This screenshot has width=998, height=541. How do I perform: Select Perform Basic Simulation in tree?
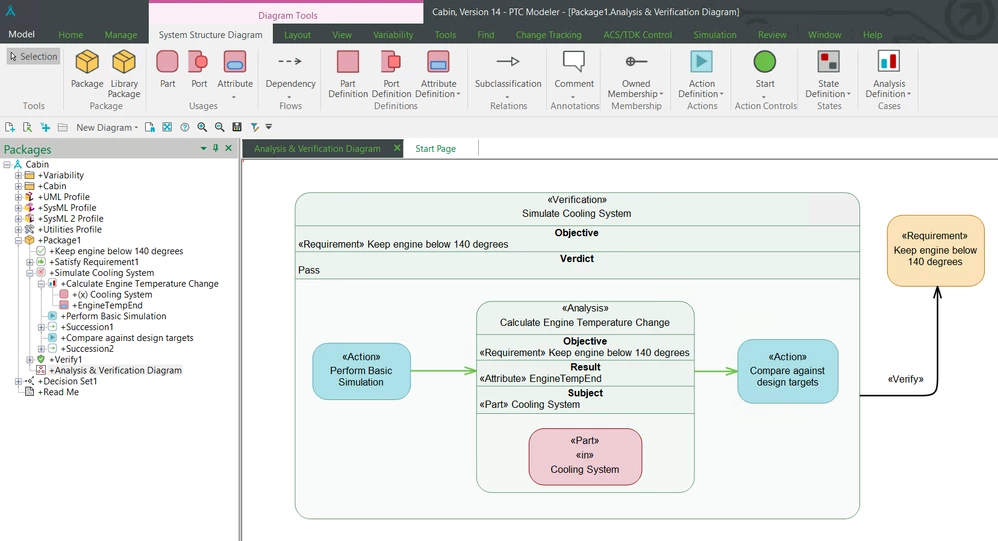tap(116, 316)
